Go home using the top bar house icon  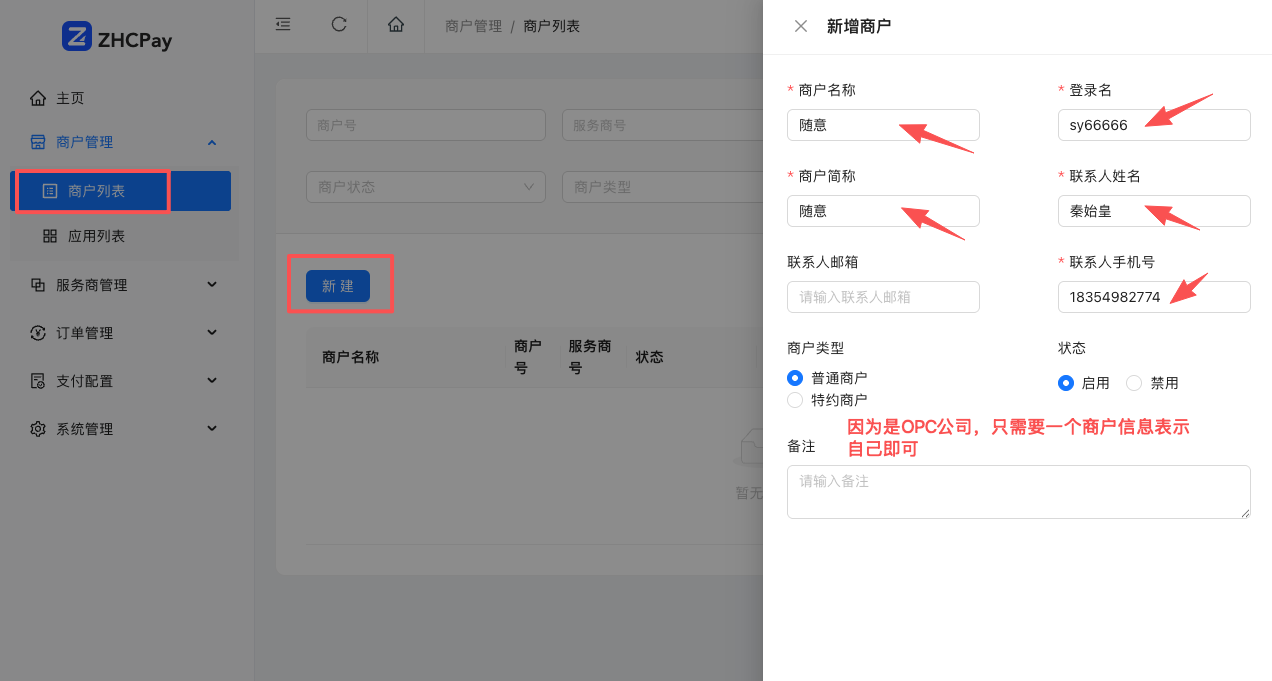pyautogui.click(x=396, y=25)
